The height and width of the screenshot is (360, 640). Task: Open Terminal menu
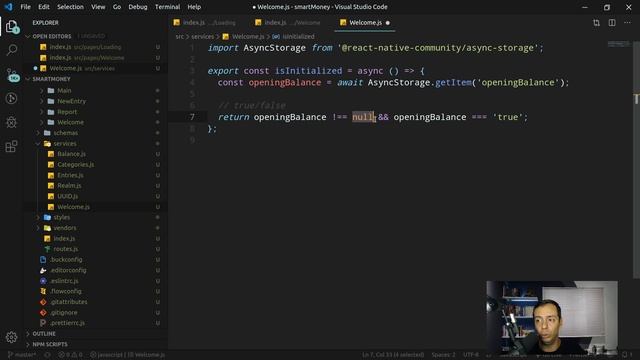click(x=167, y=7)
